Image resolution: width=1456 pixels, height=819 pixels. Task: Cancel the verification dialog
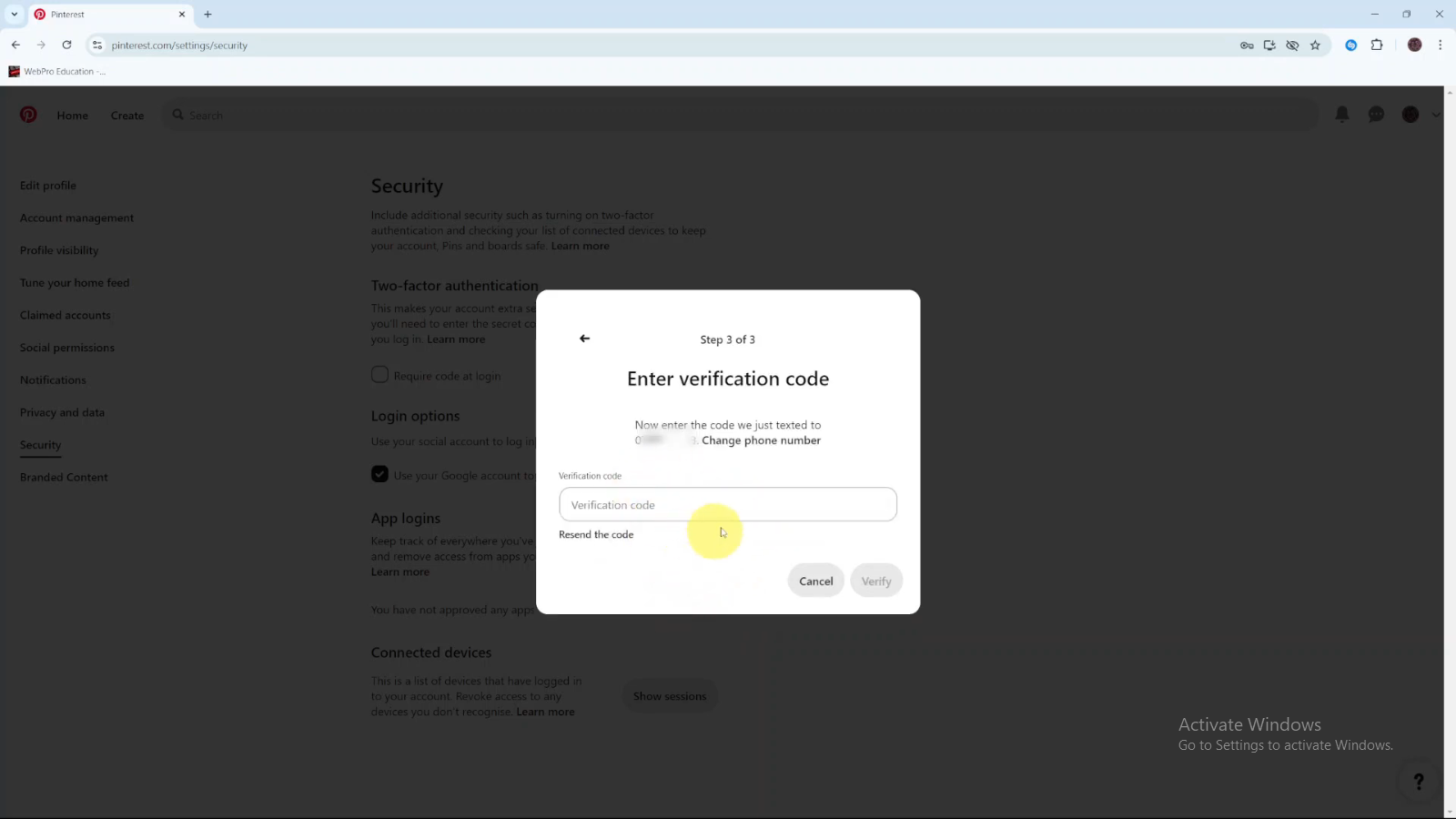click(815, 581)
